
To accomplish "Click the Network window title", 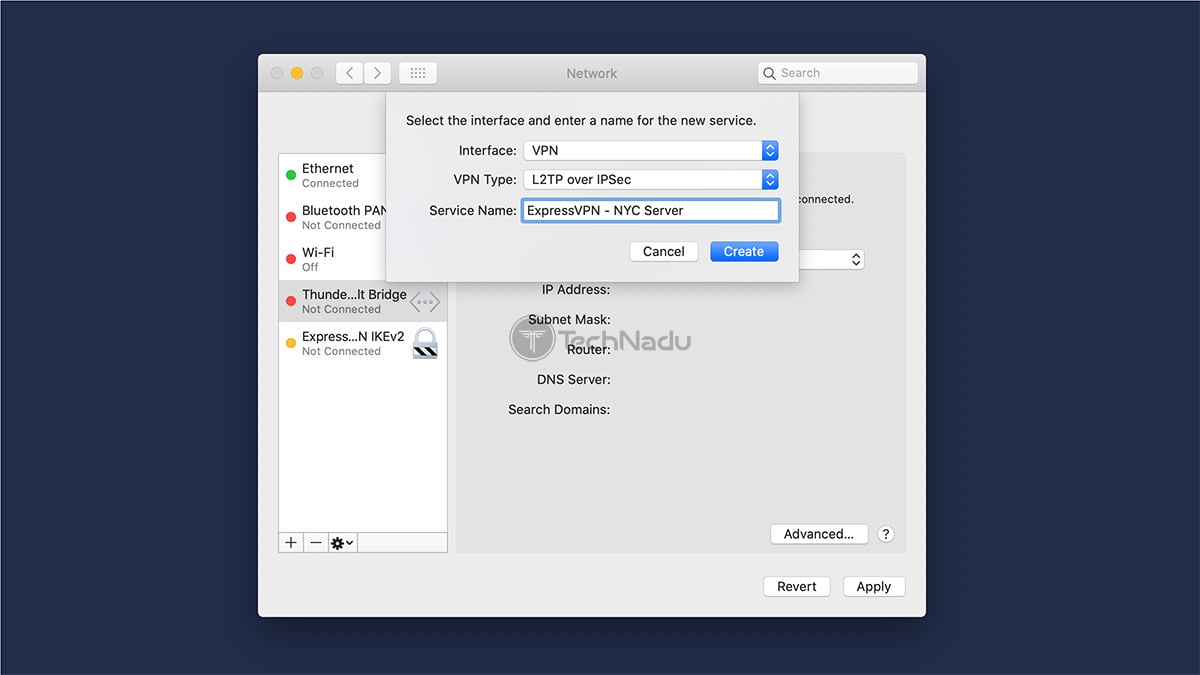I will pos(592,73).
